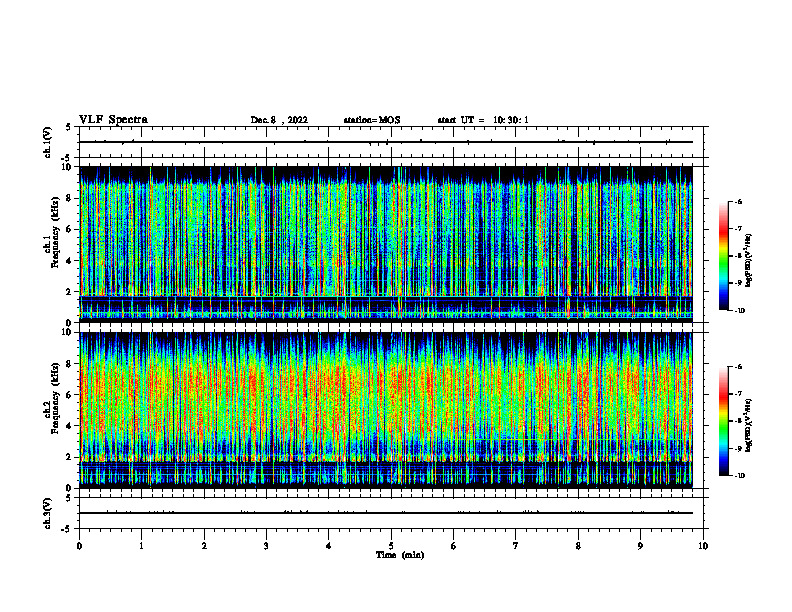This screenshot has height=612, width=792.
Task: Click the ch.1 color bar log(PSD) label
Action: (x=749, y=261)
